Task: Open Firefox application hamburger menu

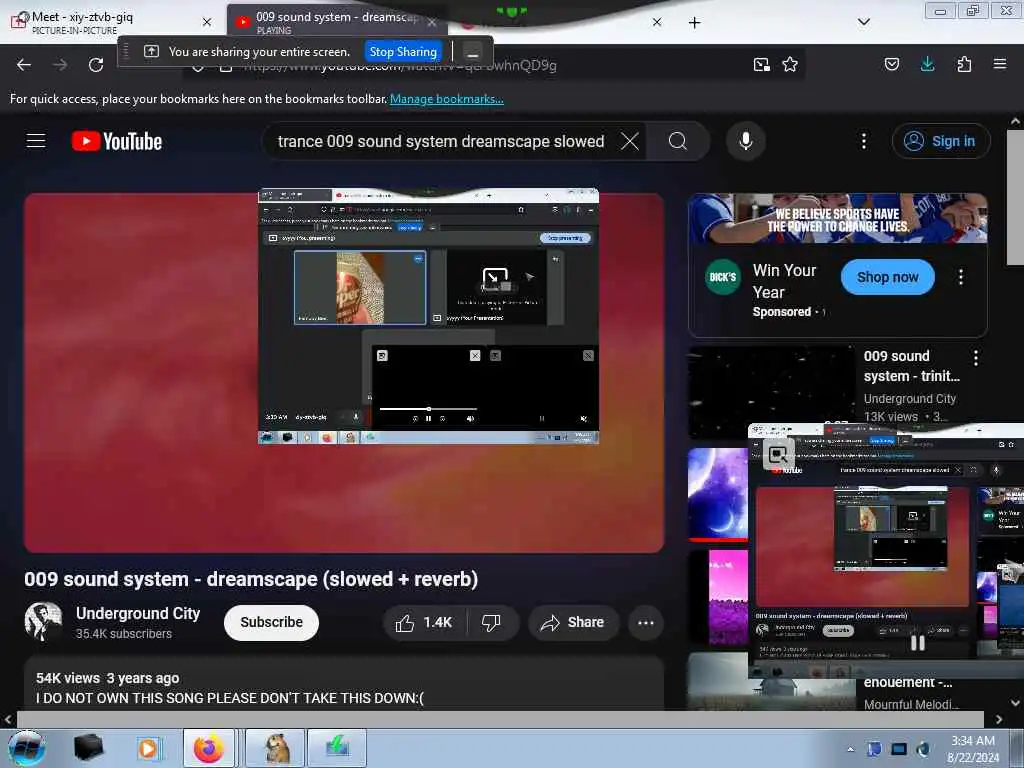Action: pyautogui.click(x=1000, y=64)
